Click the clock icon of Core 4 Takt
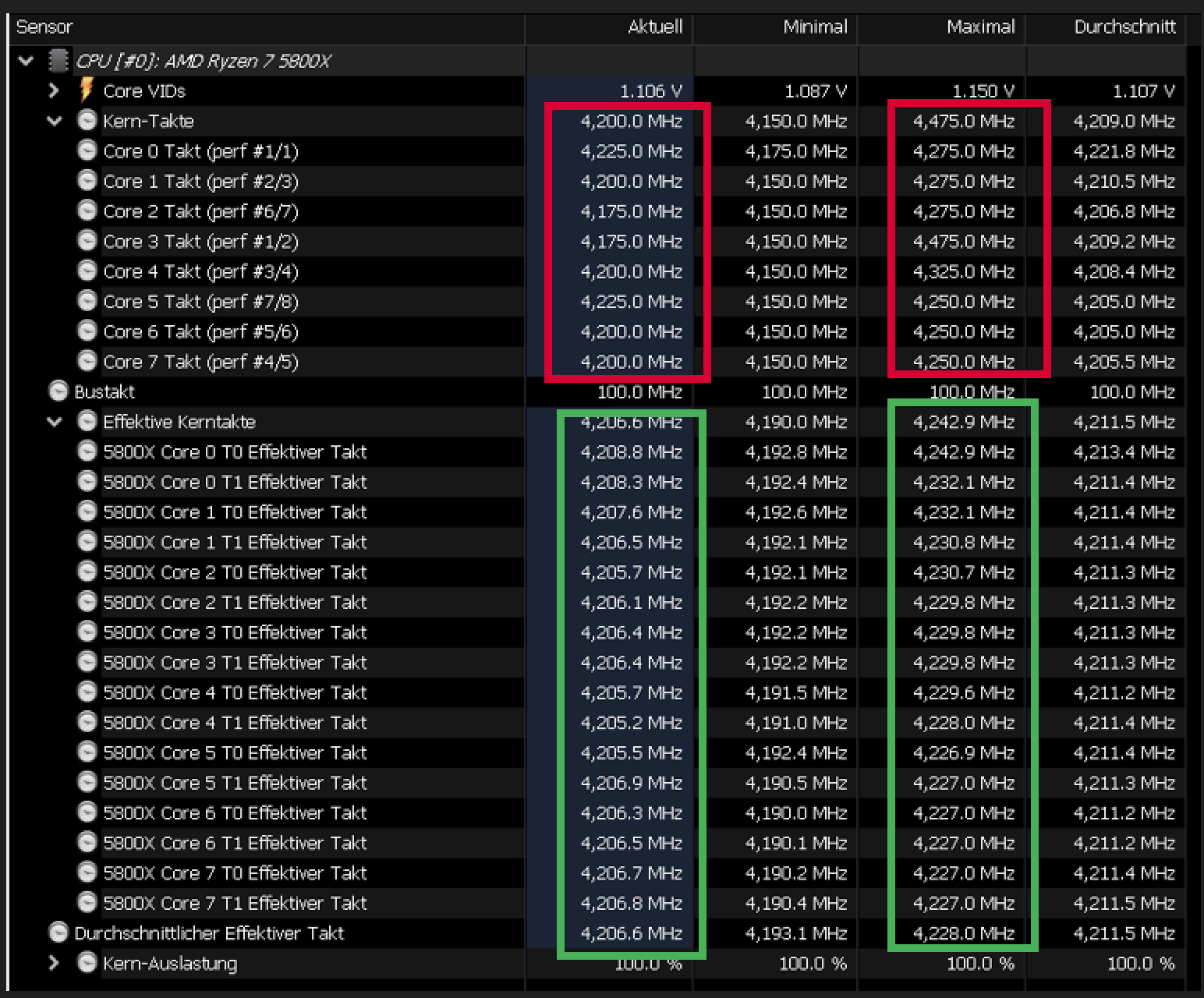Image resolution: width=1204 pixels, height=998 pixels. [87, 271]
